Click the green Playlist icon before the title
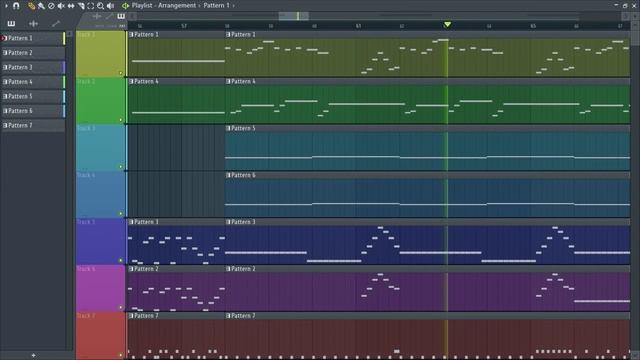640x360 pixels. 125,6
